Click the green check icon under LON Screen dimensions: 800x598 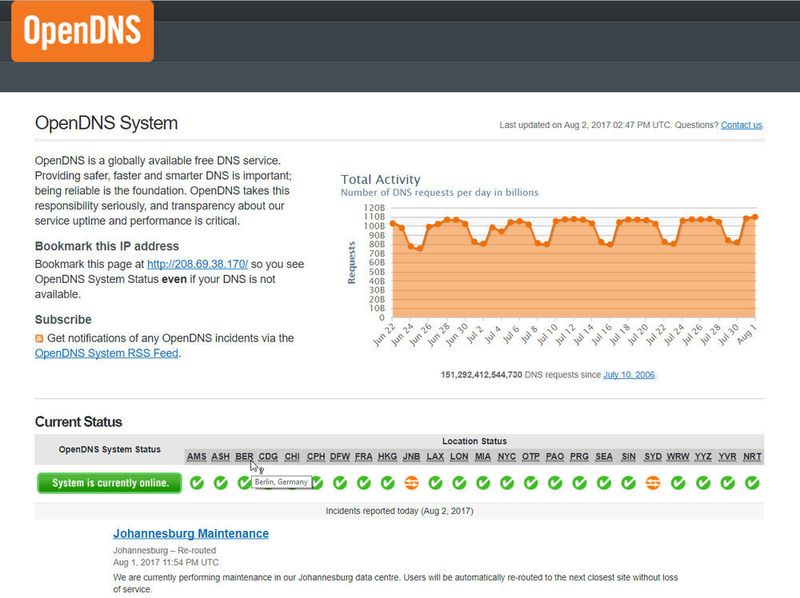pyautogui.click(x=459, y=483)
